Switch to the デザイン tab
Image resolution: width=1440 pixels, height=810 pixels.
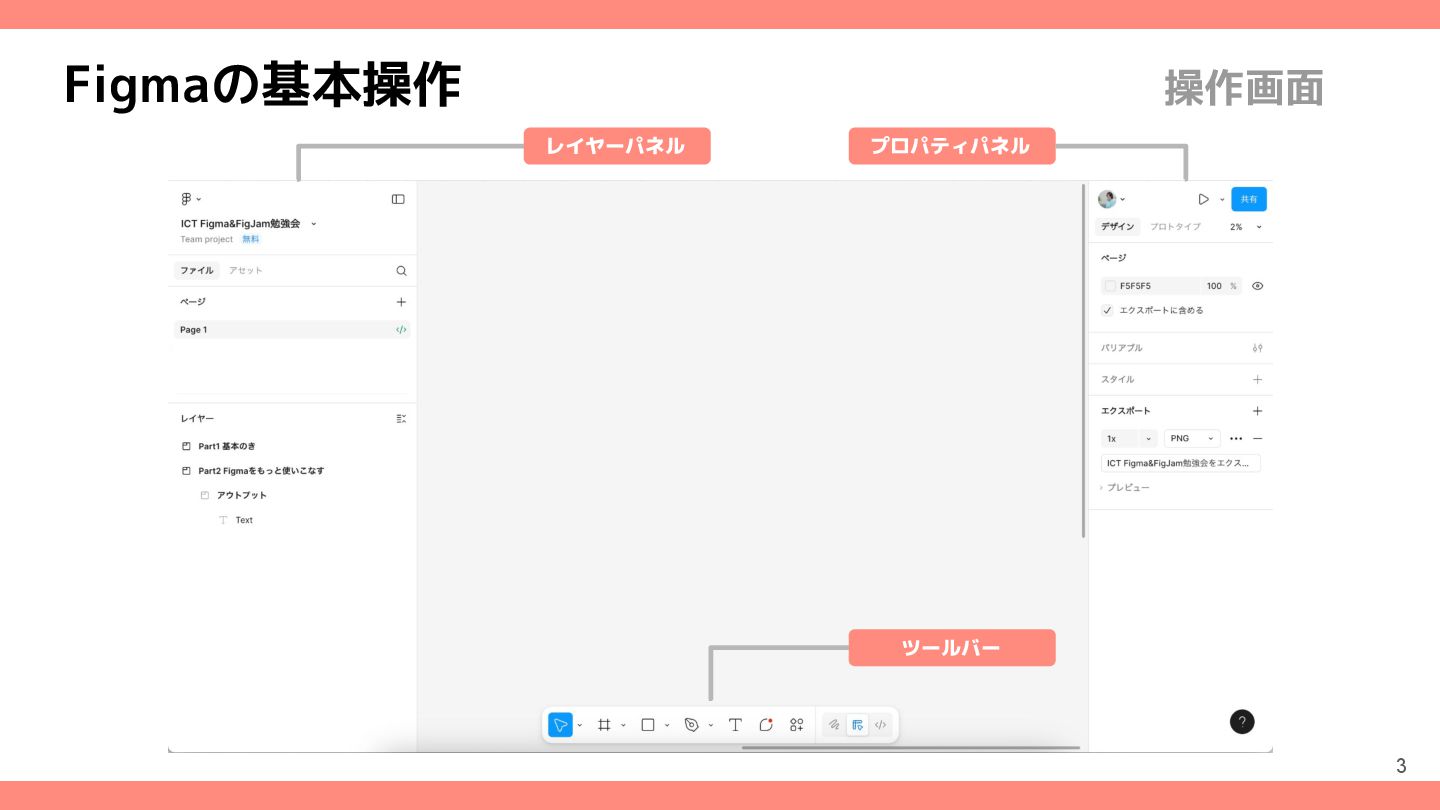1118,227
